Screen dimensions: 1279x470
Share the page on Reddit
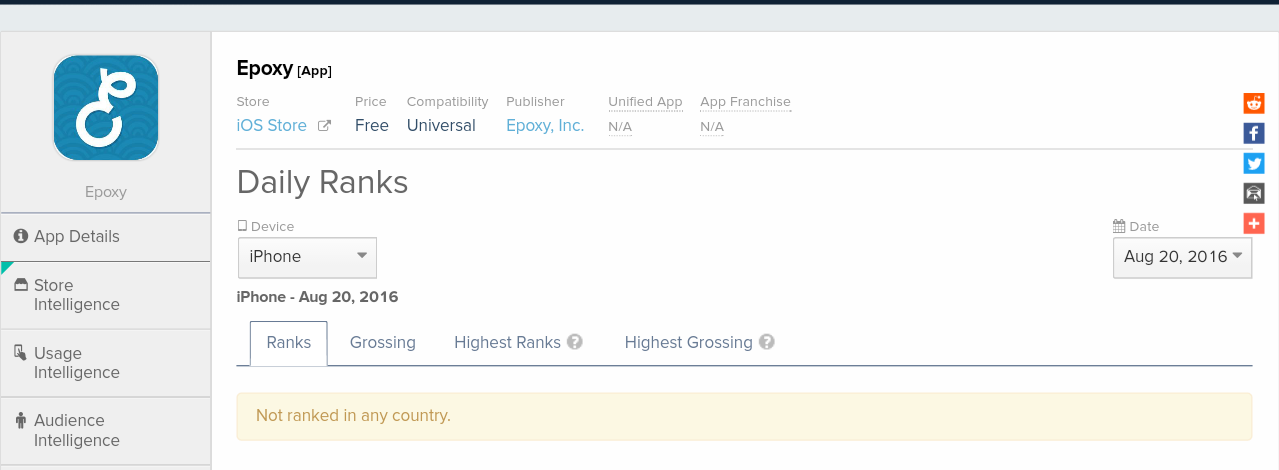point(1254,103)
